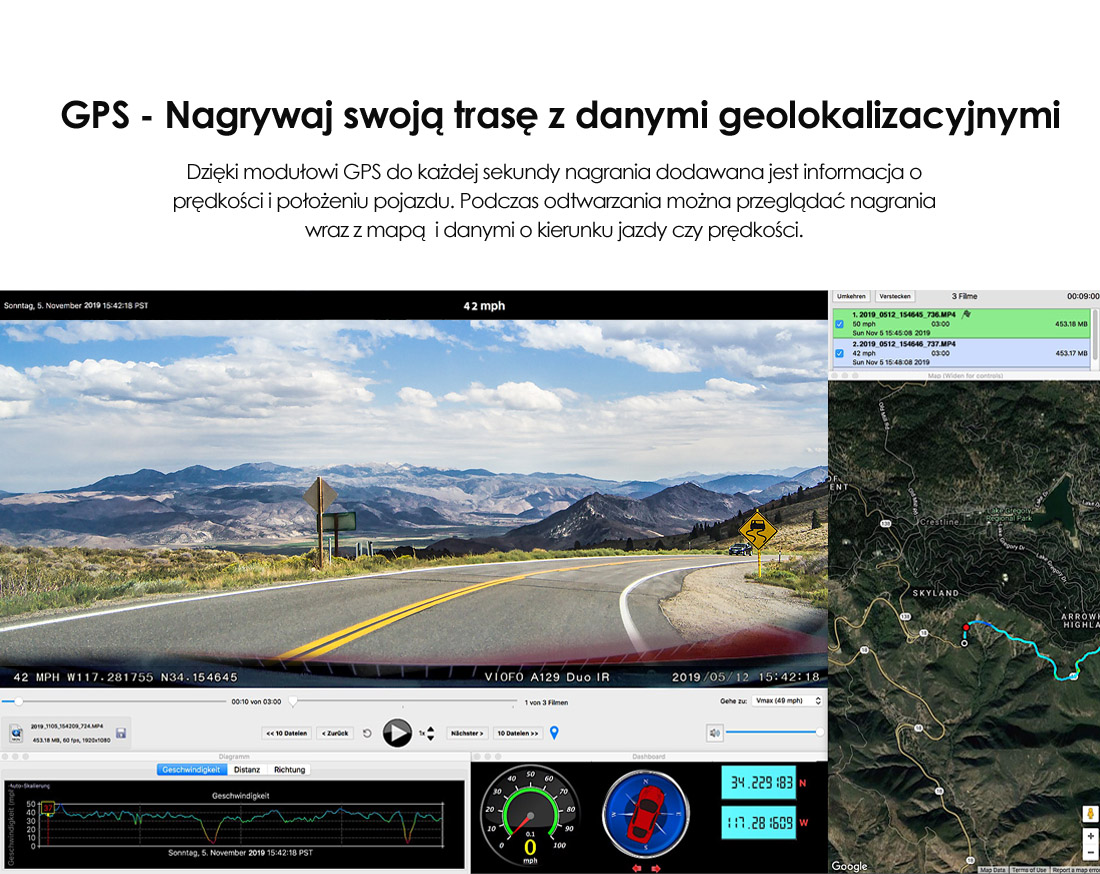This screenshot has width=1100, height=874.
Task: Click the save floppy disk icon
Action: (x=121, y=734)
